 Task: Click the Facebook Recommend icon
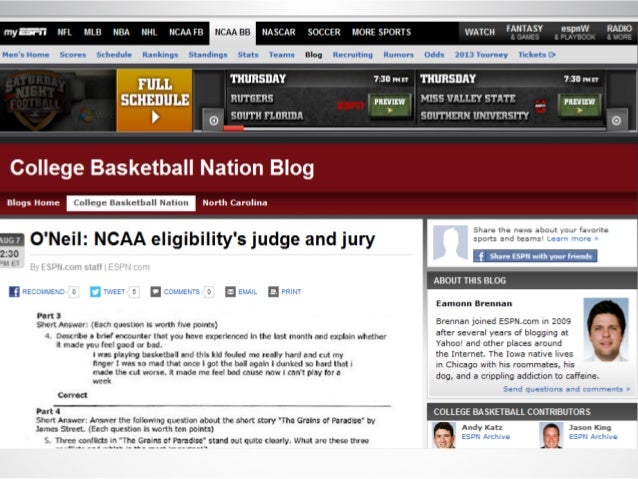point(14,291)
